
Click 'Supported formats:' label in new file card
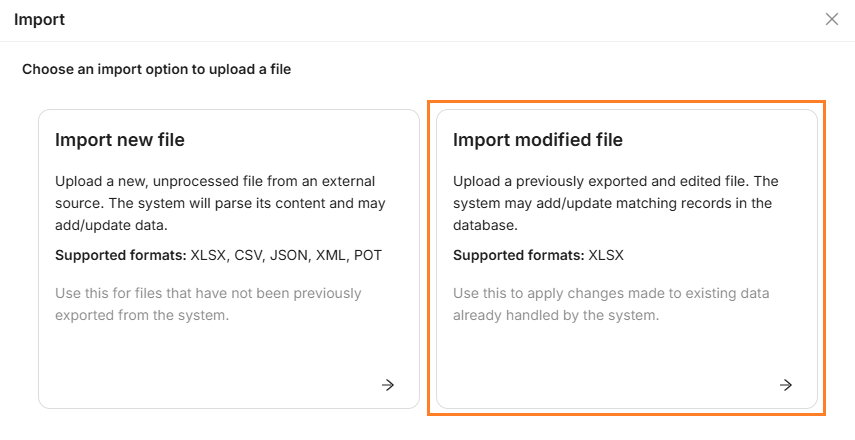[120, 255]
